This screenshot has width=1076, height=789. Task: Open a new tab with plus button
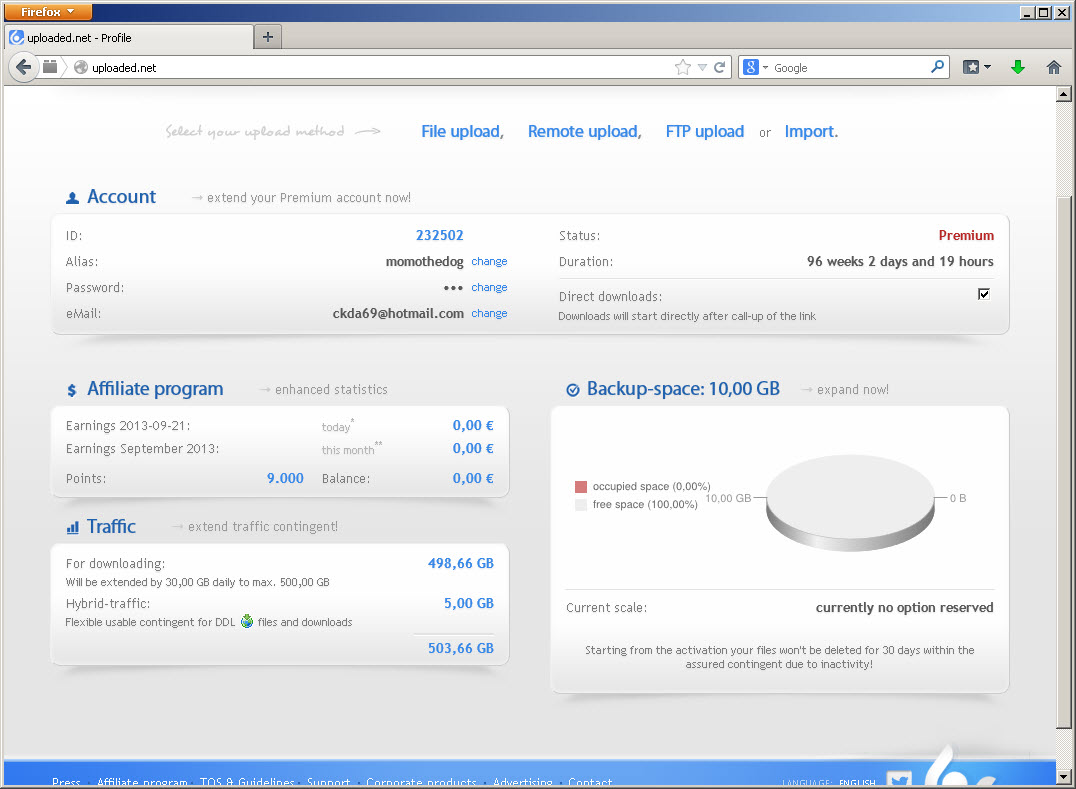tap(268, 37)
